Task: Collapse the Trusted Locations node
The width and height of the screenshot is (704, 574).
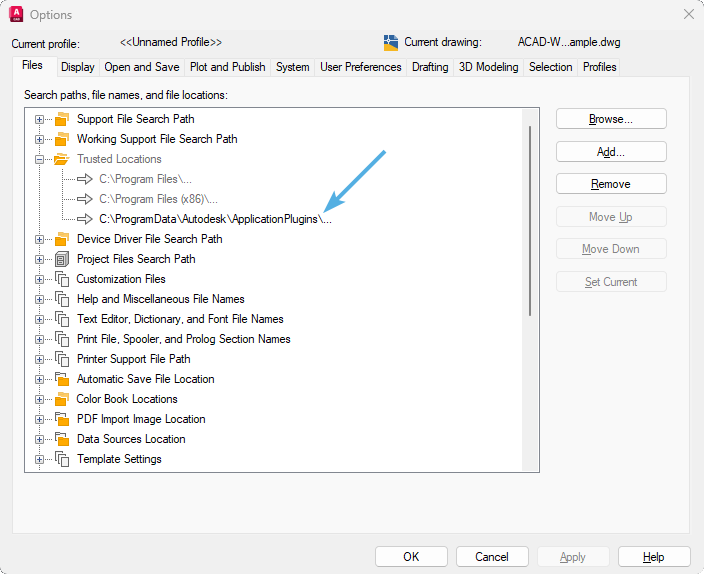Action: pyautogui.click(x=40, y=159)
